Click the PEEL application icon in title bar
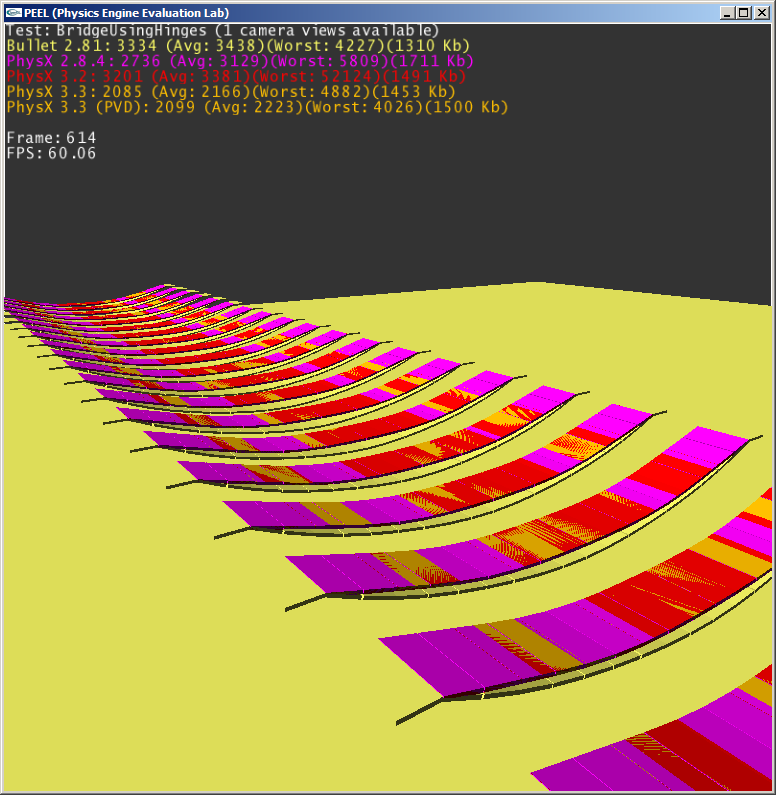776x795 pixels. pyautogui.click(x=13, y=13)
